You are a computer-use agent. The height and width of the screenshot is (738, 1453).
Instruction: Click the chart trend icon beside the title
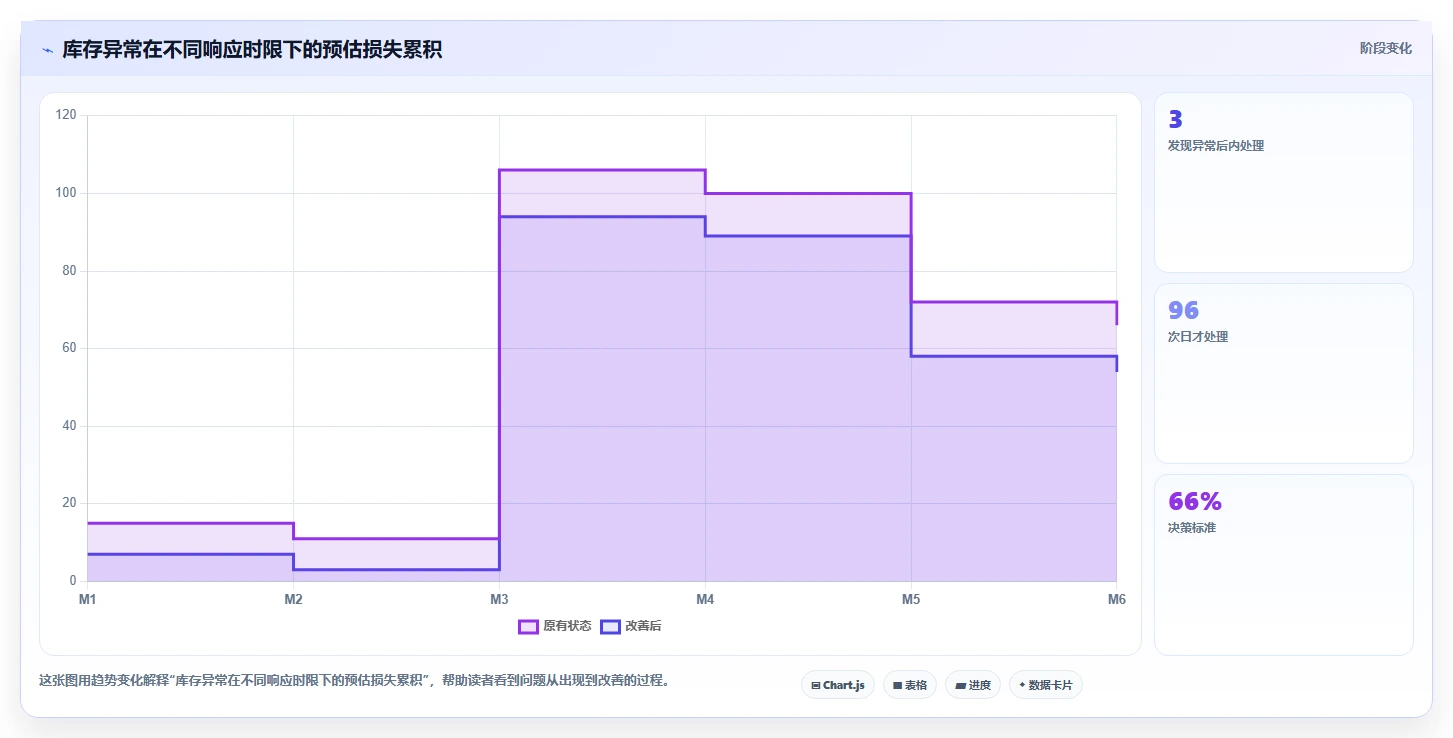click(x=47, y=50)
